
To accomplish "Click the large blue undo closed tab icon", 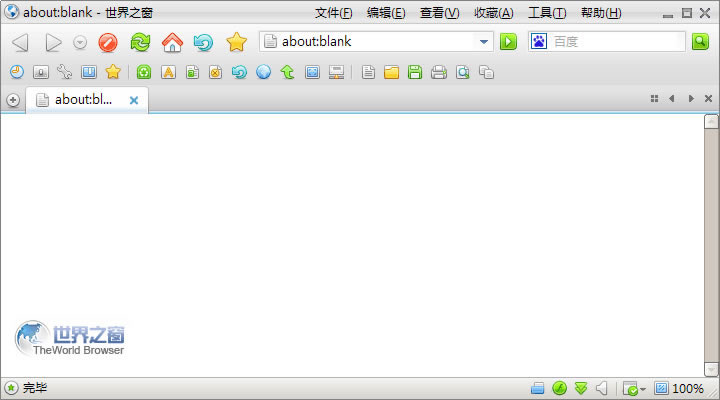I will [203, 42].
